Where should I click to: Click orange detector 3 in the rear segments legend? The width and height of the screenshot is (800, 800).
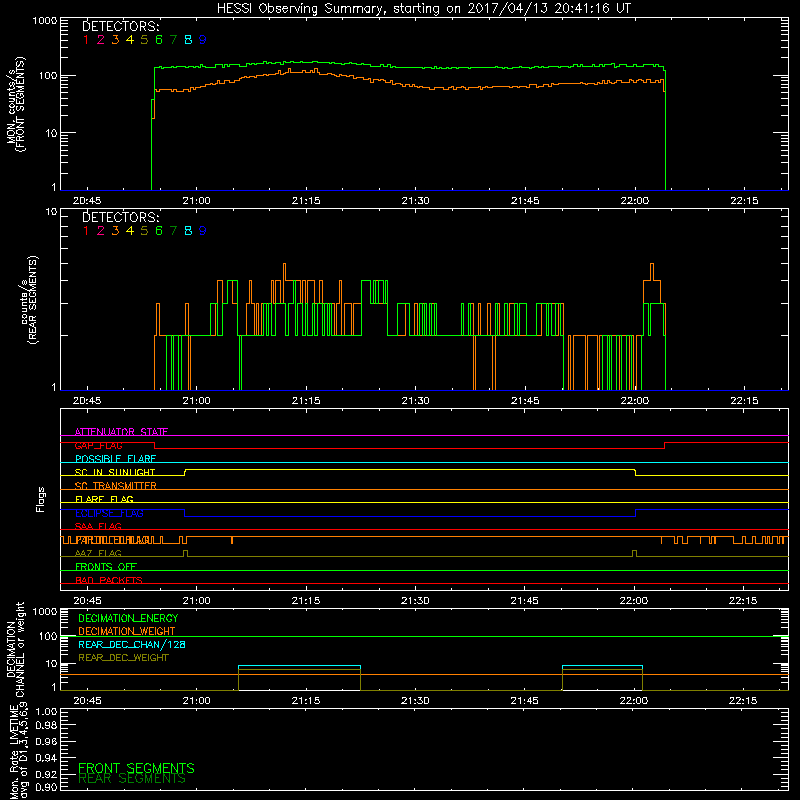click(115, 231)
